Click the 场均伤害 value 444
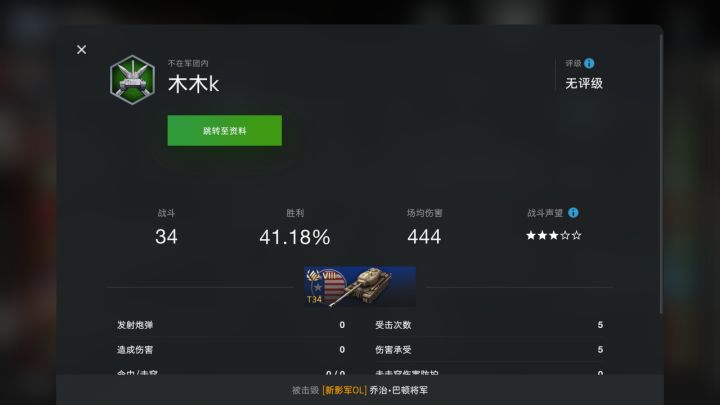The image size is (720, 405). pyautogui.click(x=424, y=237)
